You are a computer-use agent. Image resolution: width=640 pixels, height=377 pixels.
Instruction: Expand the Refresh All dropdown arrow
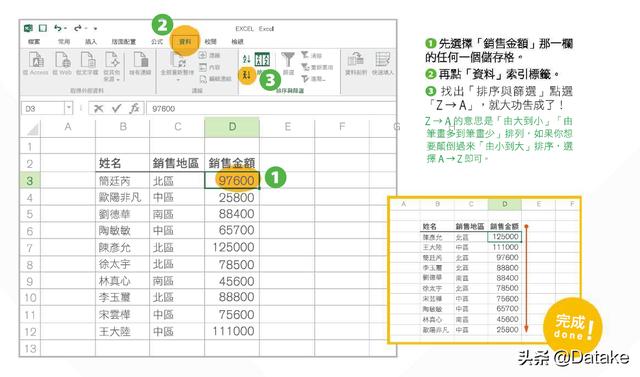pos(178,80)
